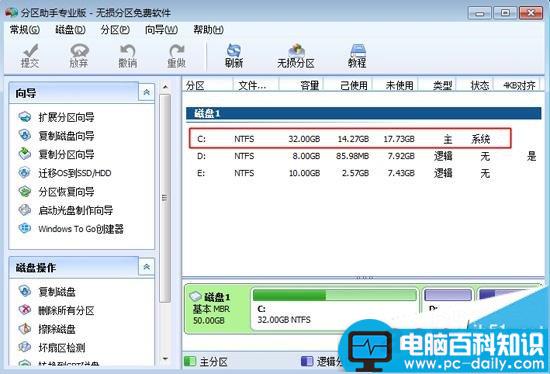Image resolution: width=550 pixels, height=374 pixels.
Task: Select the C: partition row
Action: click(350, 139)
